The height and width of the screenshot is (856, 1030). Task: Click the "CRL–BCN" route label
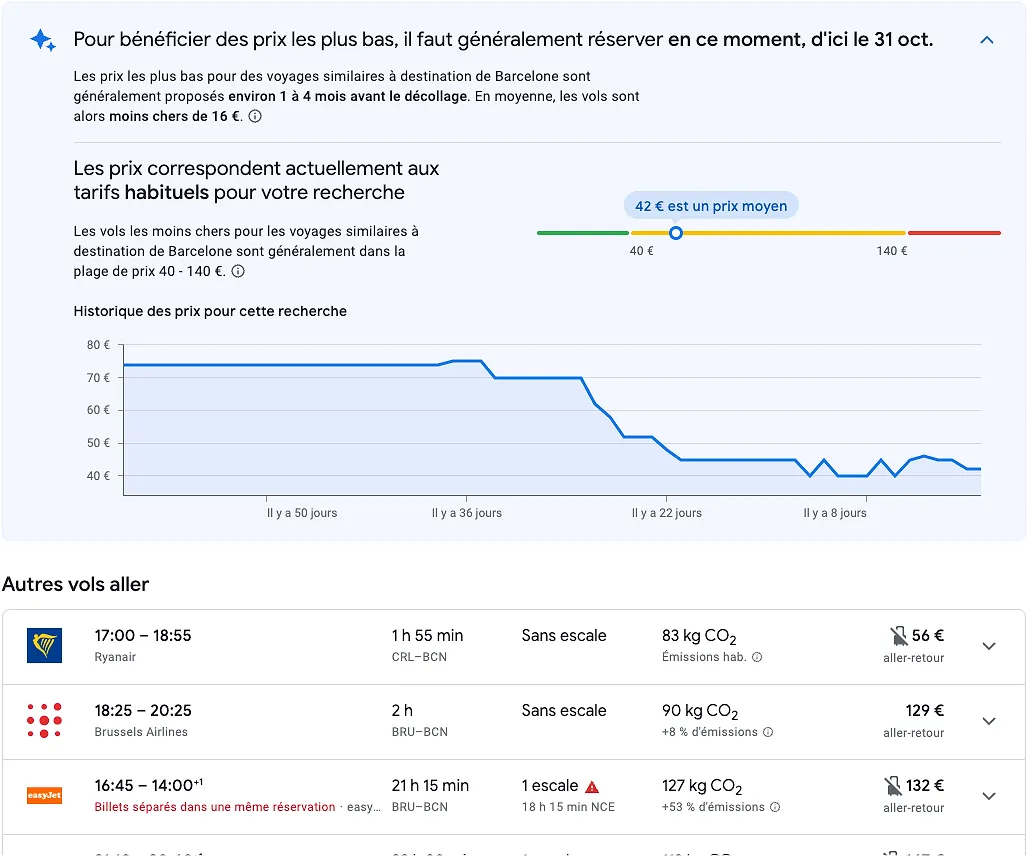coord(419,657)
